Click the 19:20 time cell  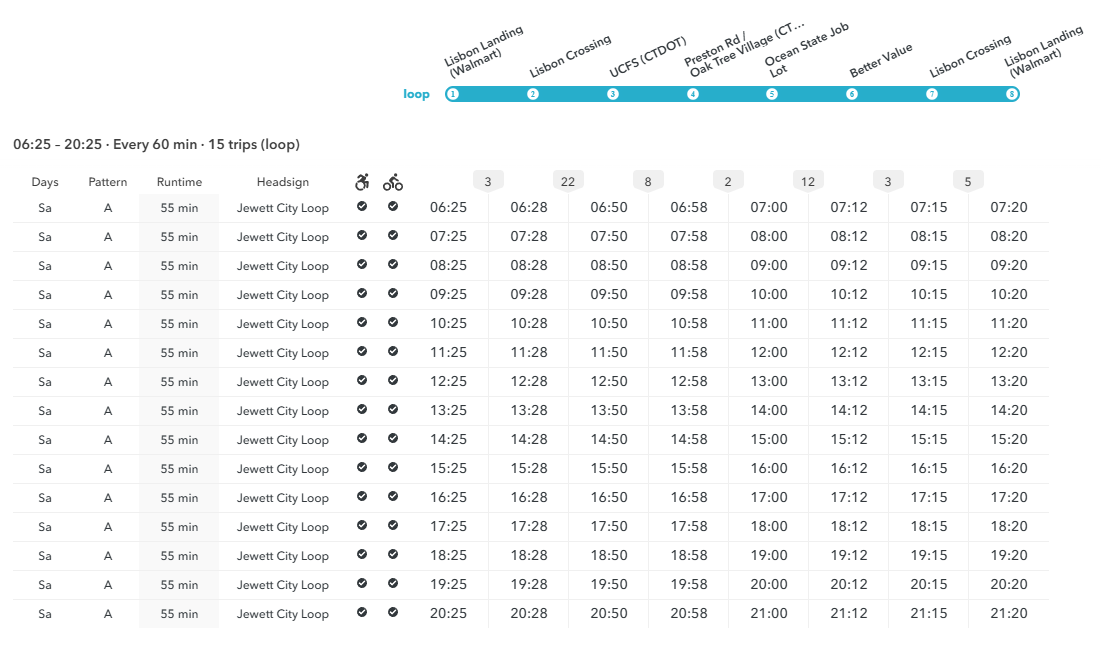(1009, 555)
